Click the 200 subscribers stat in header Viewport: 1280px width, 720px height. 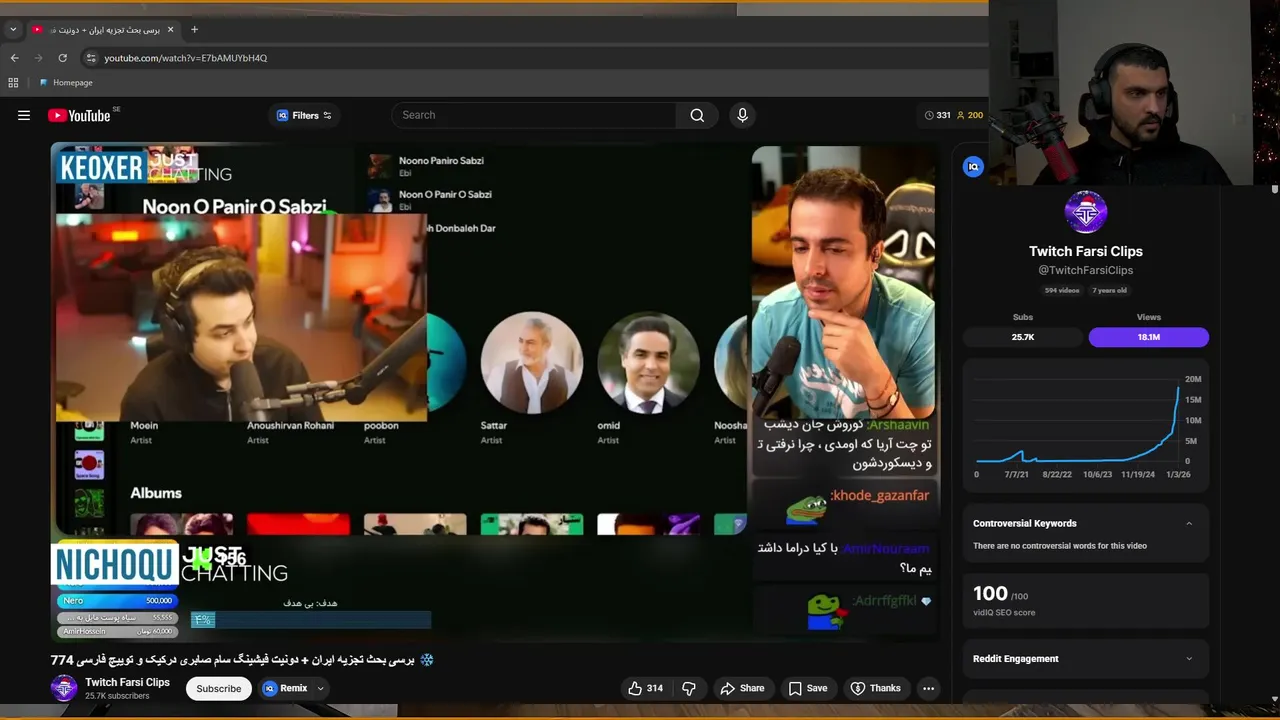click(x=970, y=115)
